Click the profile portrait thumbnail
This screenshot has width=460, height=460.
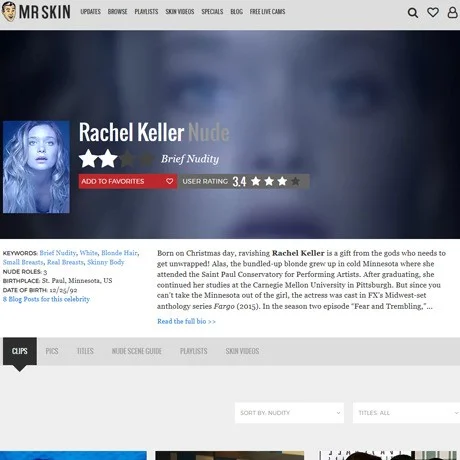pos(36,167)
